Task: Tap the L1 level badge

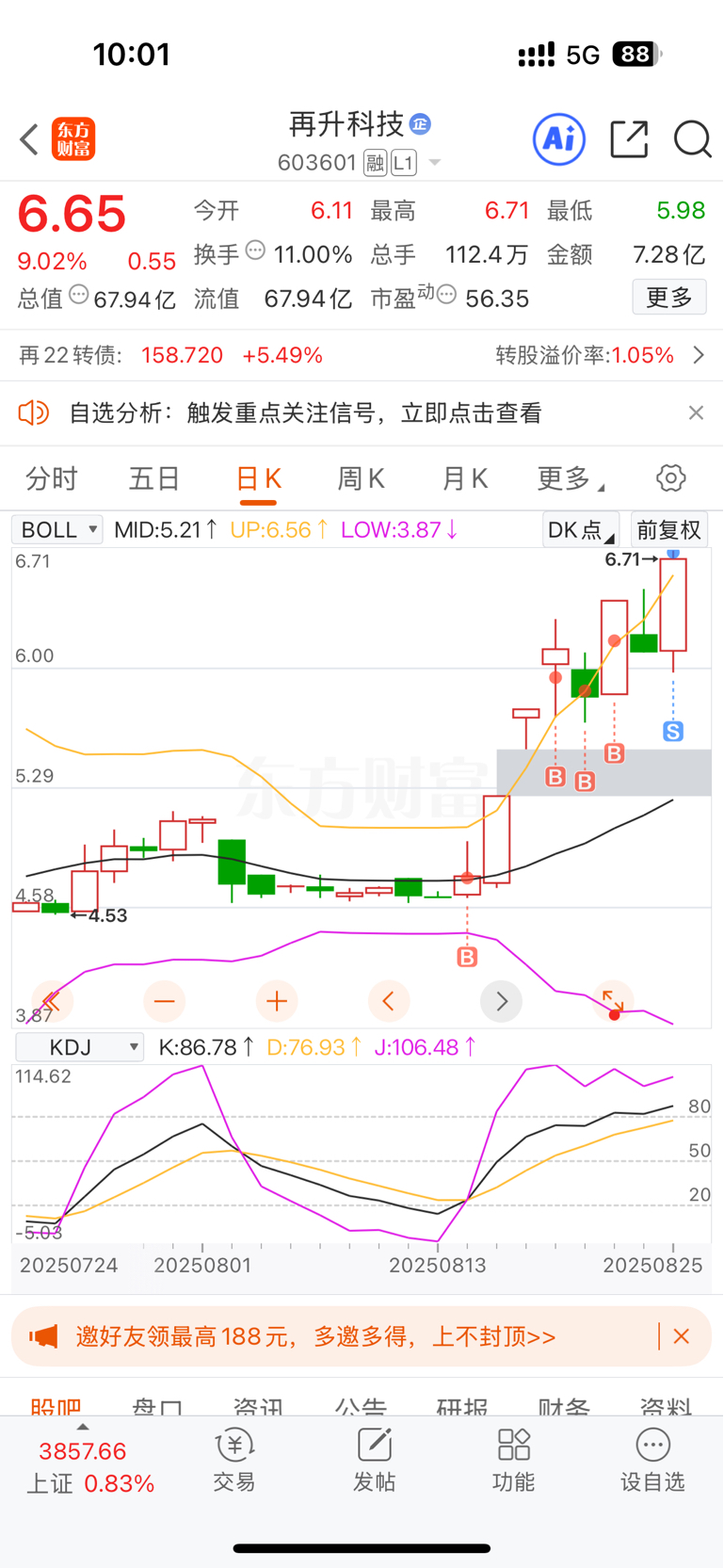Action: [403, 163]
